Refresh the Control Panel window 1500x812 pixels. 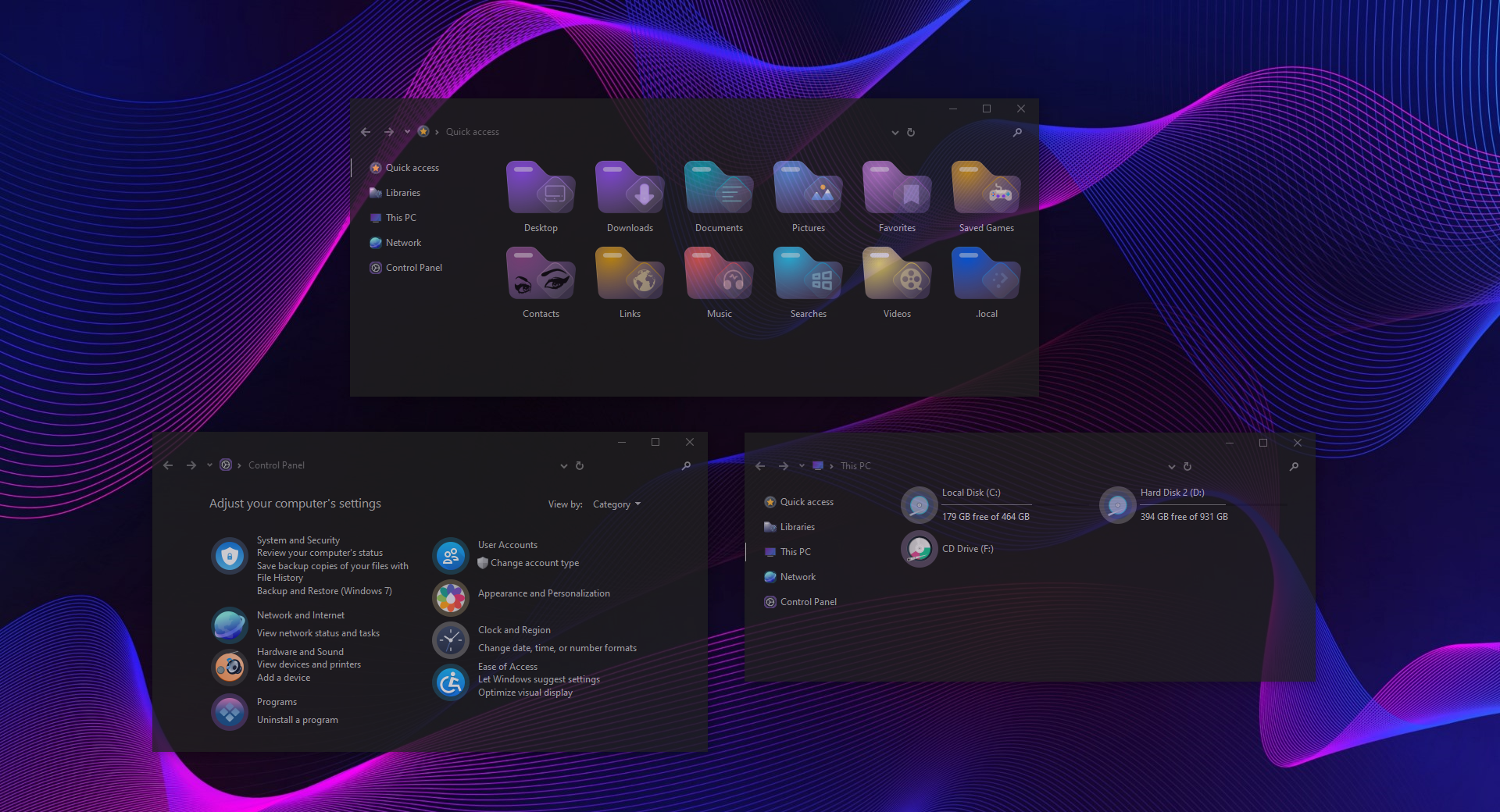[580, 465]
